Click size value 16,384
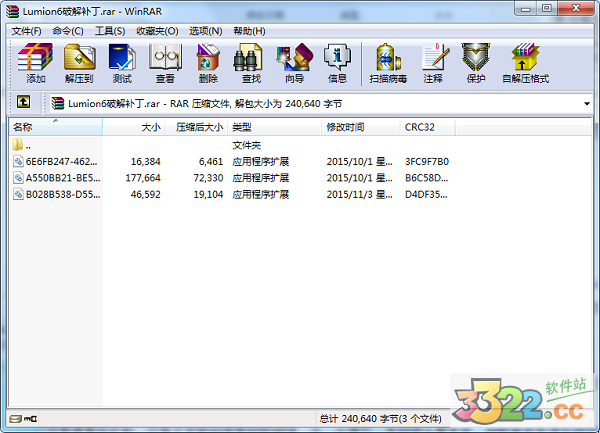The width and height of the screenshot is (600, 433). tap(145, 161)
